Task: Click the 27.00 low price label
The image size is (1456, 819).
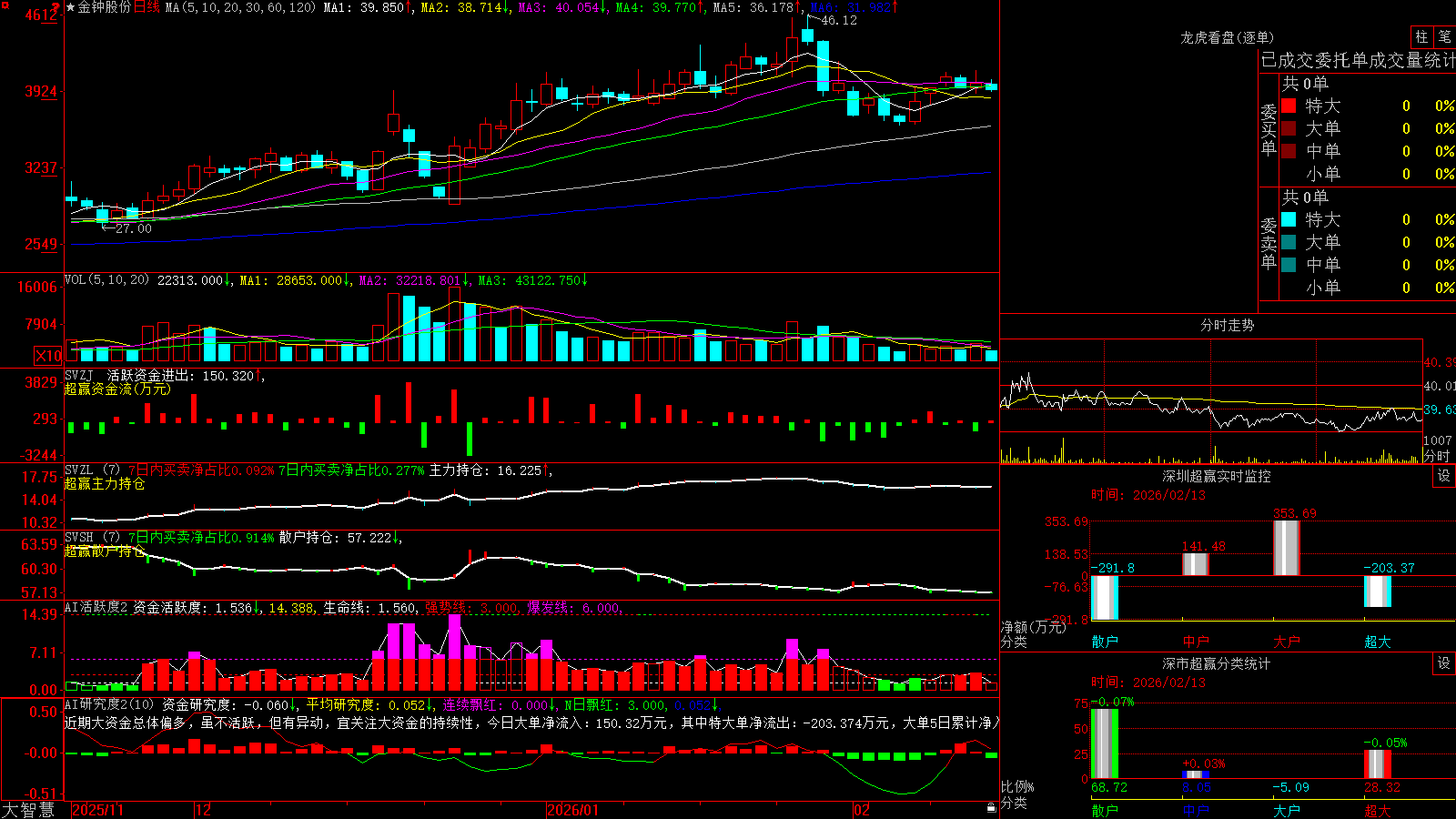Action: (134, 228)
